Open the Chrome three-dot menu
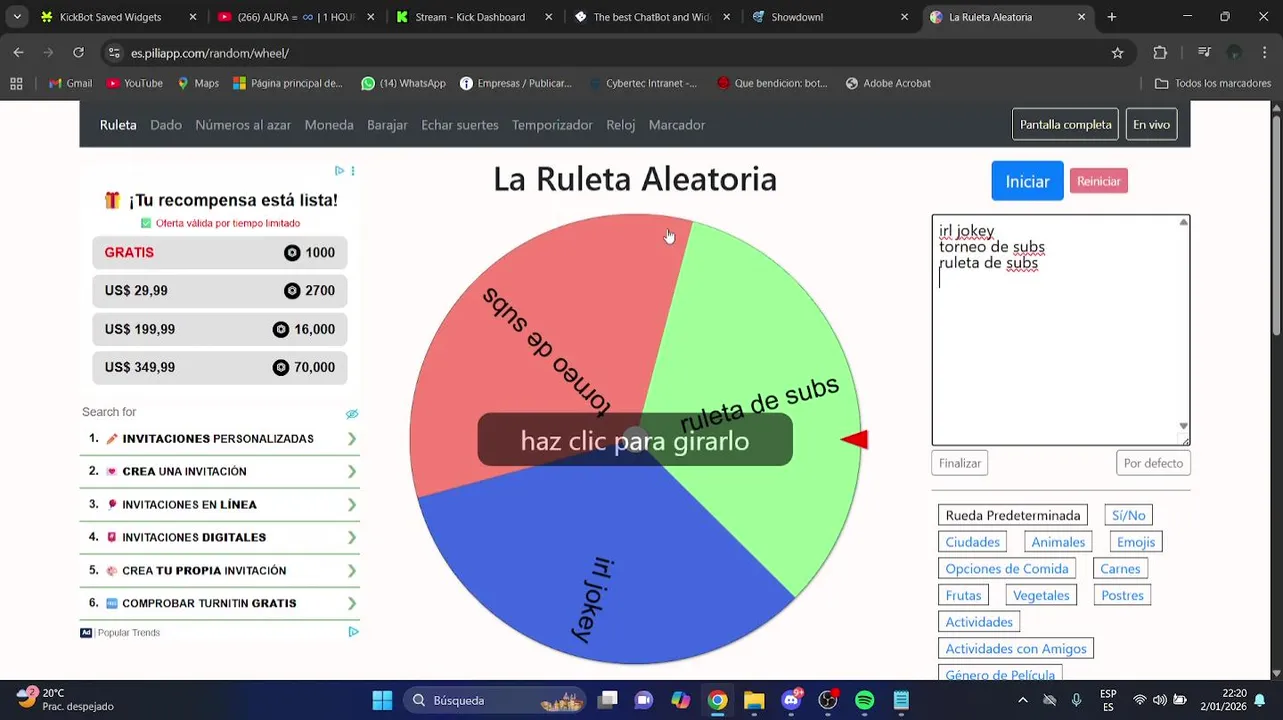Viewport: 1283px width, 720px height. click(1265, 53)
